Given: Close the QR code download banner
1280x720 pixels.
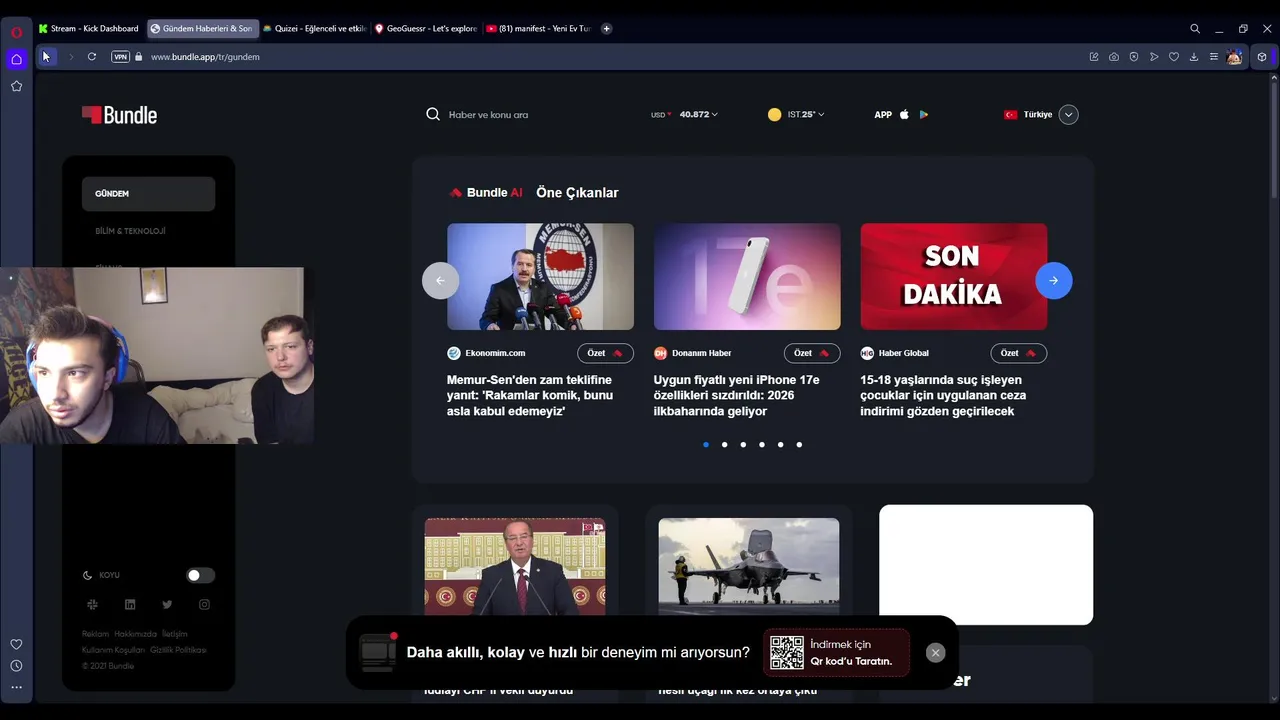Looking at the screenshot, I should (935, 653).
